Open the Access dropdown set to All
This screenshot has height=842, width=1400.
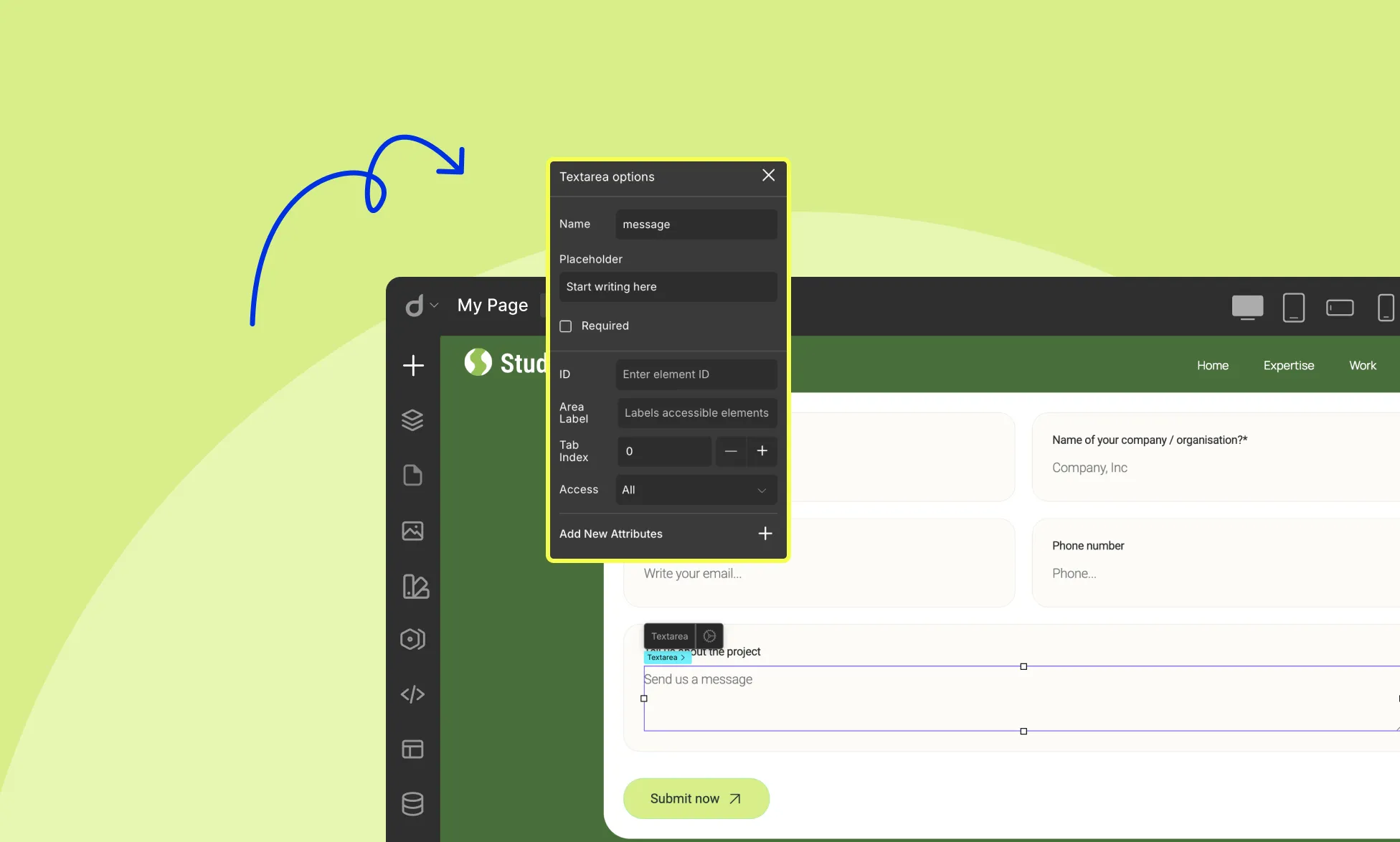(x=696, y=490)
